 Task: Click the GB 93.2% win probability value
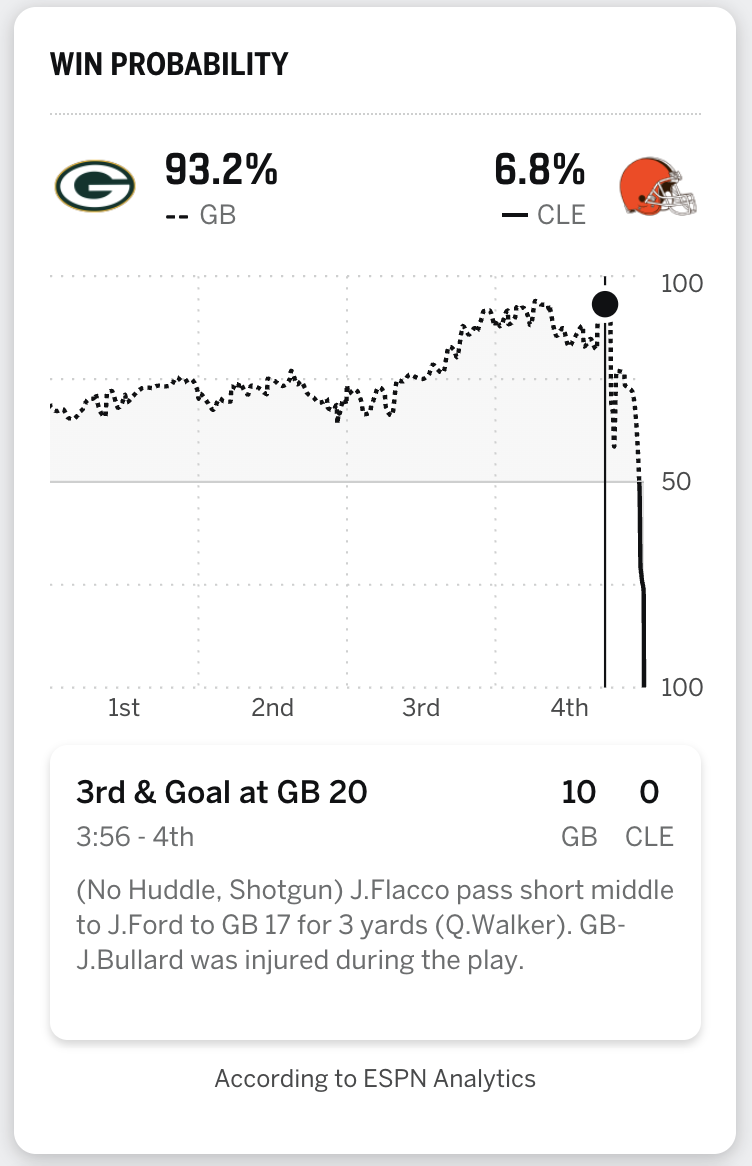[221, 169]
